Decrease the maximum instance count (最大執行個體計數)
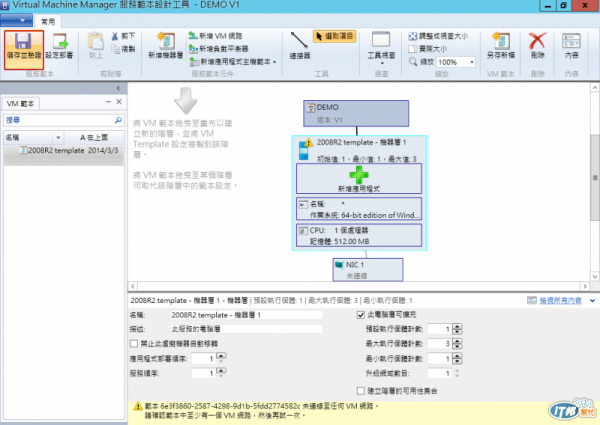 tap(457, 346)
